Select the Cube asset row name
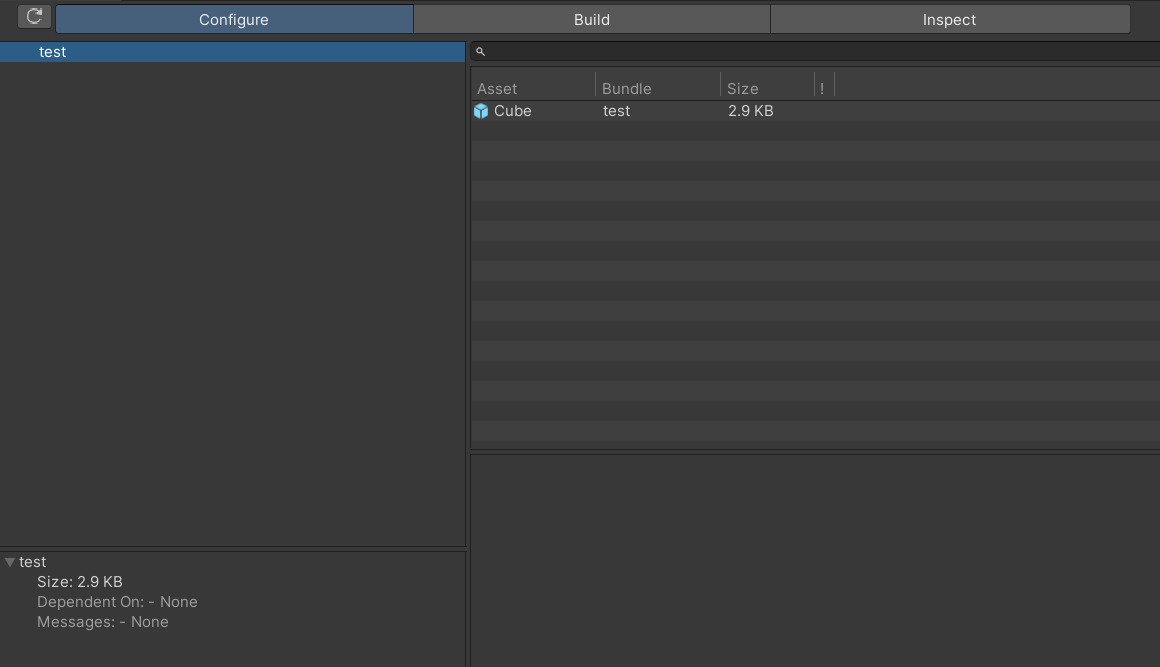 click(513, 111)
